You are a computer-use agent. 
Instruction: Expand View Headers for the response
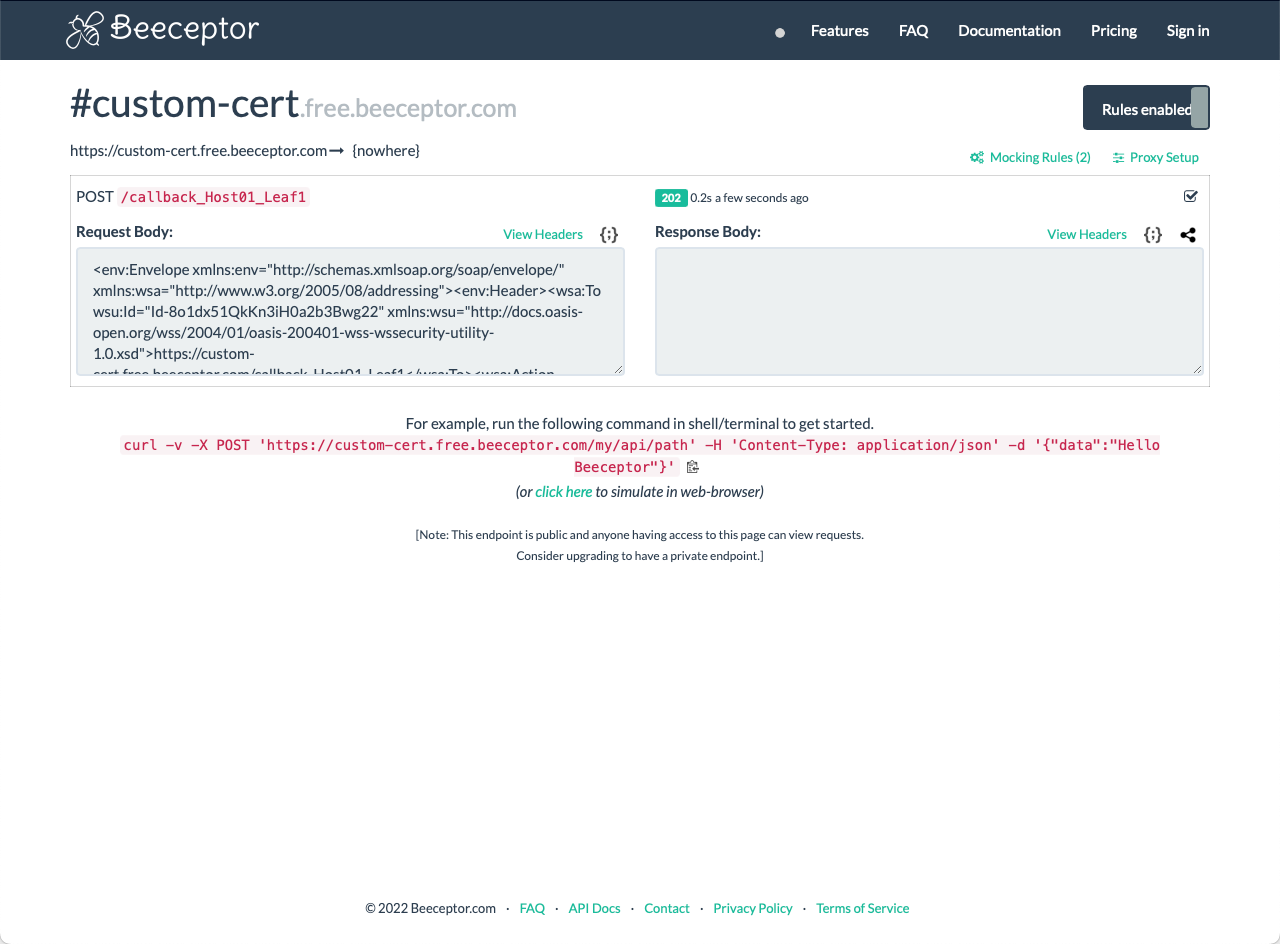pos(1087,234)
